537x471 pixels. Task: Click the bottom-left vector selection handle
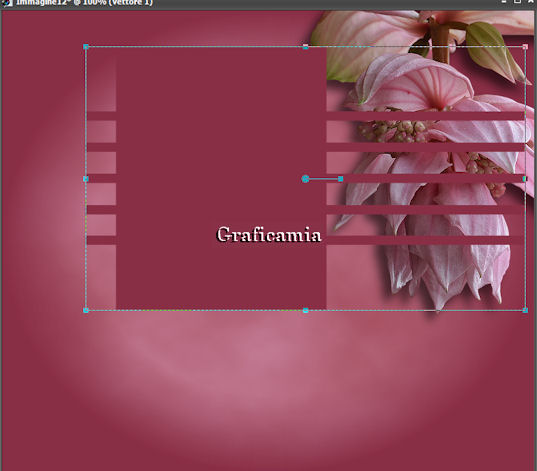[x=86, y=310]
